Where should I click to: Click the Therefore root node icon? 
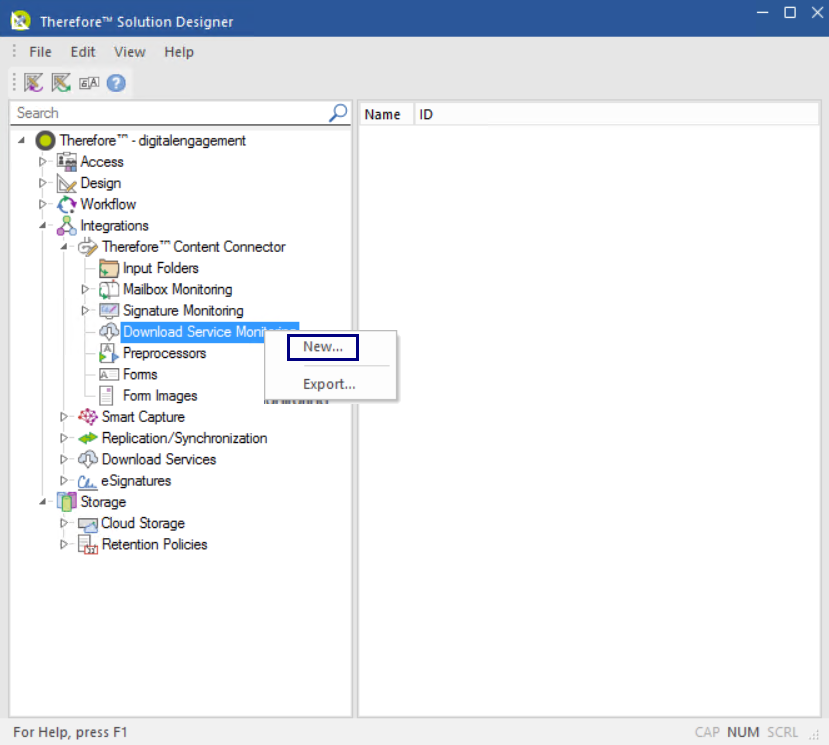click(x=45, y=141)
